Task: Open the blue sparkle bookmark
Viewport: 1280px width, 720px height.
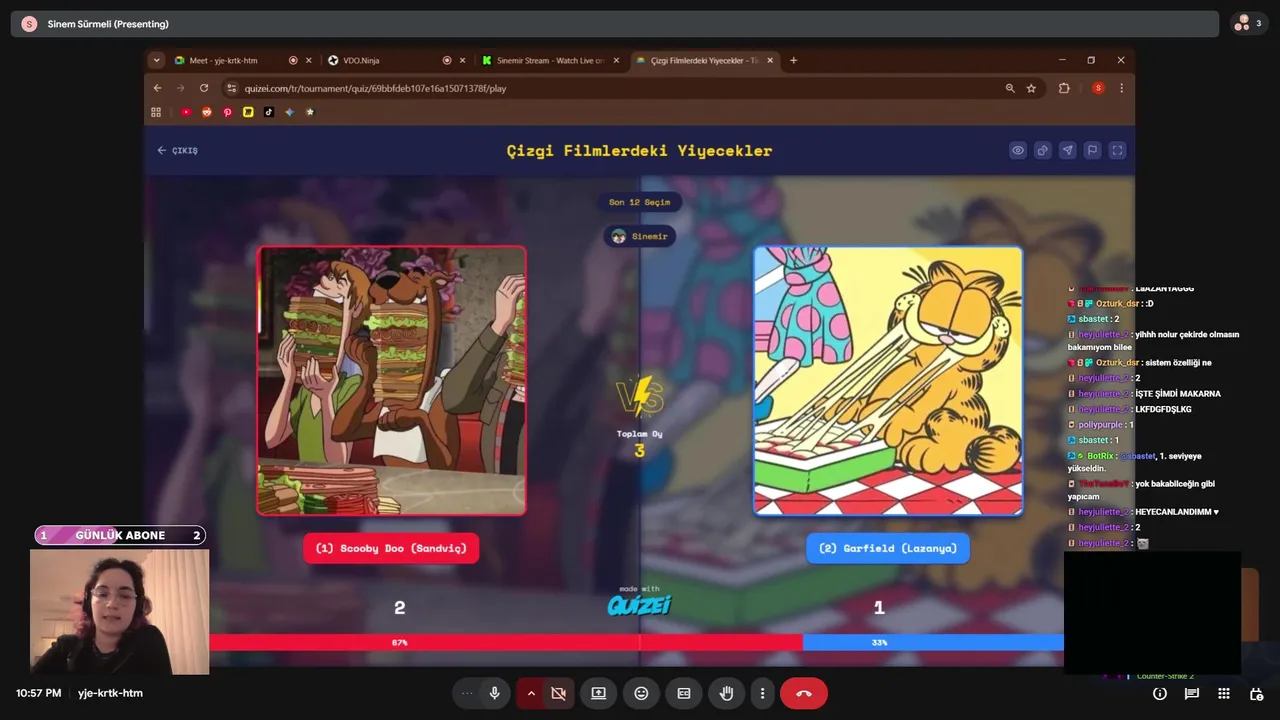Action: [x=289, y=112]
